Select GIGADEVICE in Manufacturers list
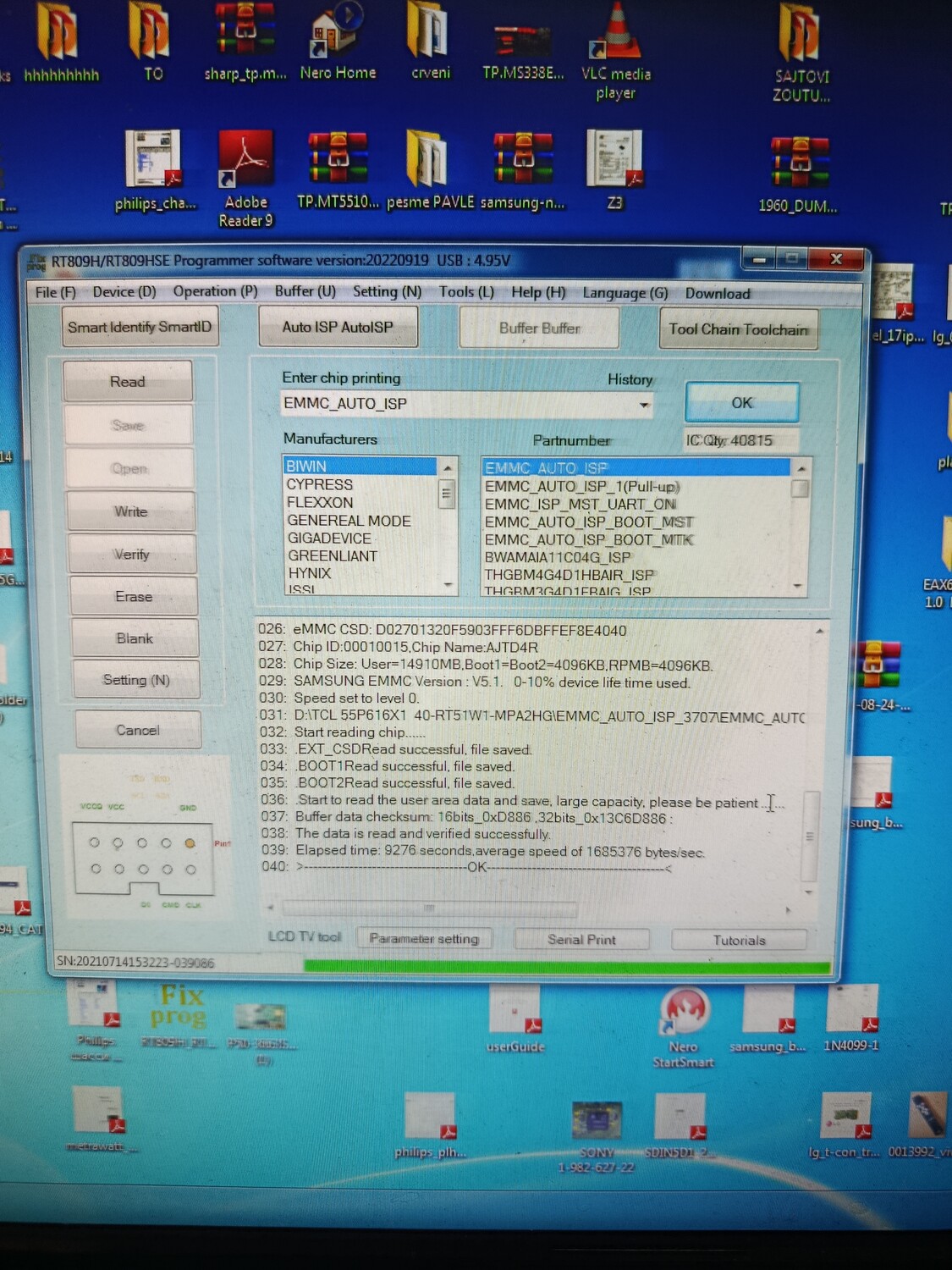Viewport: 952px width, 1270px height. coord(329,538)
